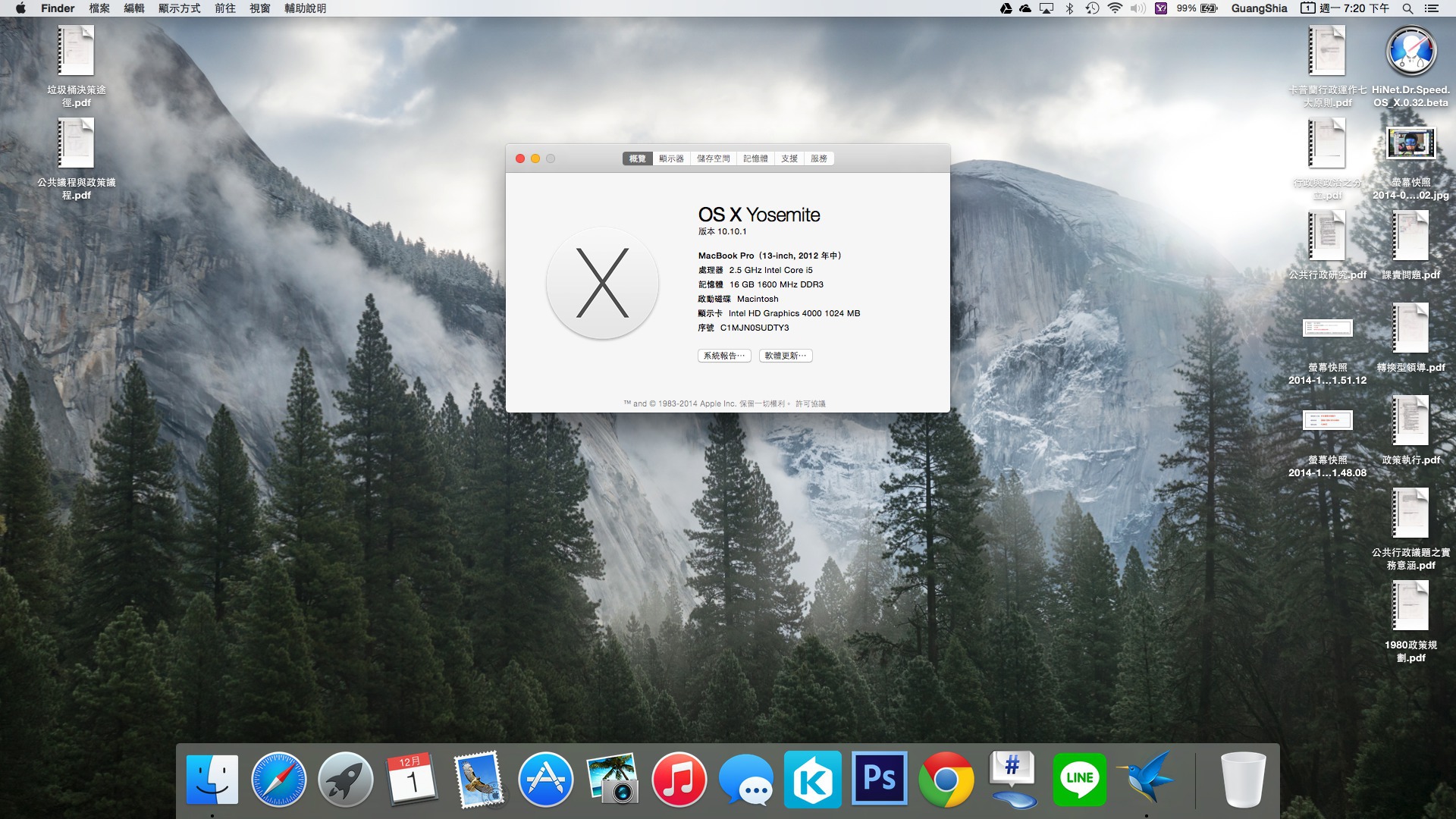Open AirPlay display menu bar icon

click(x=1046, y=8)
